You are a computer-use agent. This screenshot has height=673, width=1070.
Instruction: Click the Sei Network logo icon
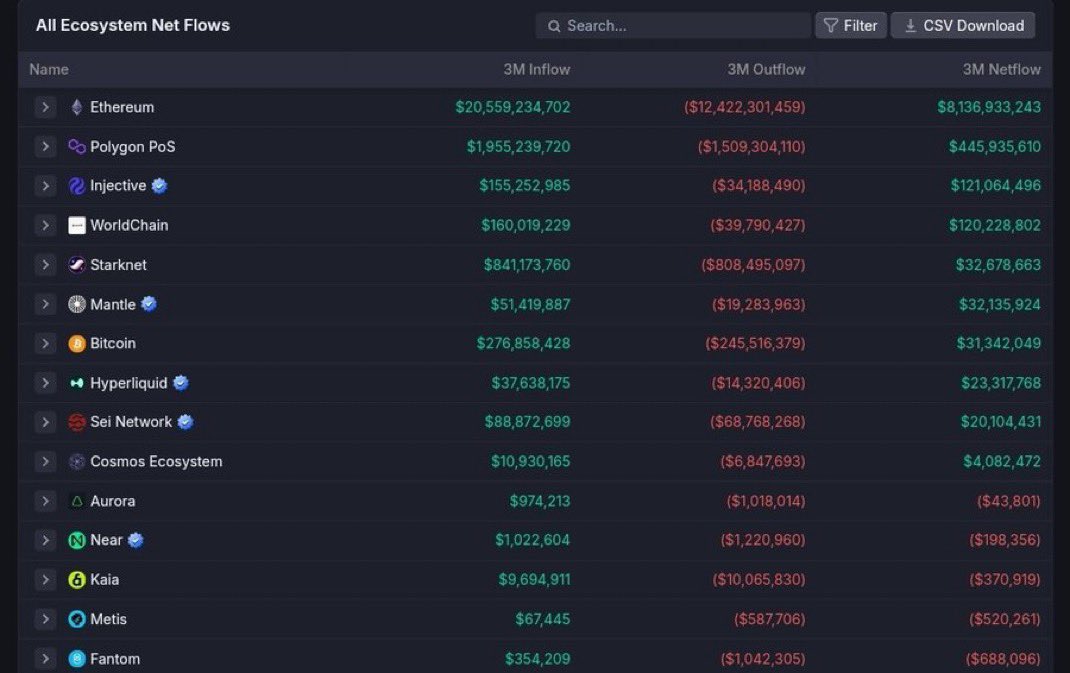point(76,422)
